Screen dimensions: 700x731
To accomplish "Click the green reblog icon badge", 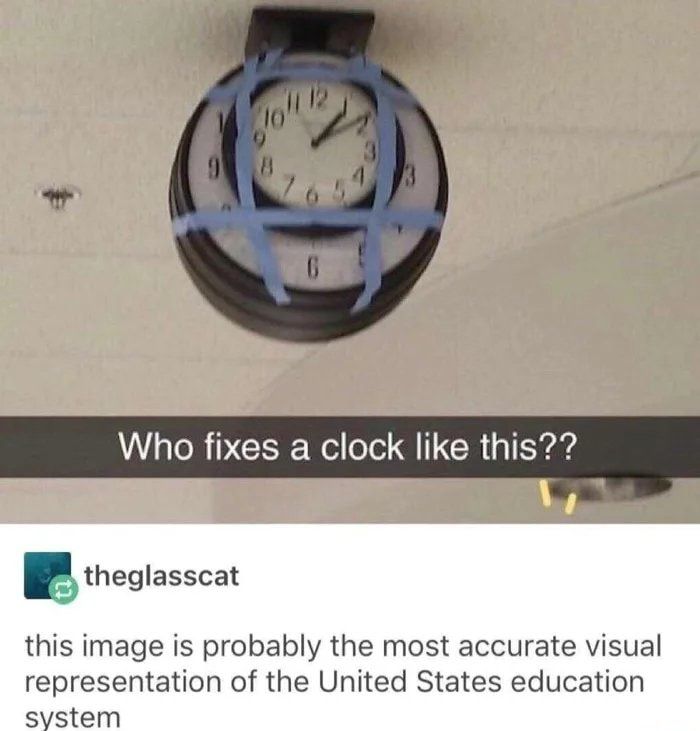I will [x=64, y=590].
